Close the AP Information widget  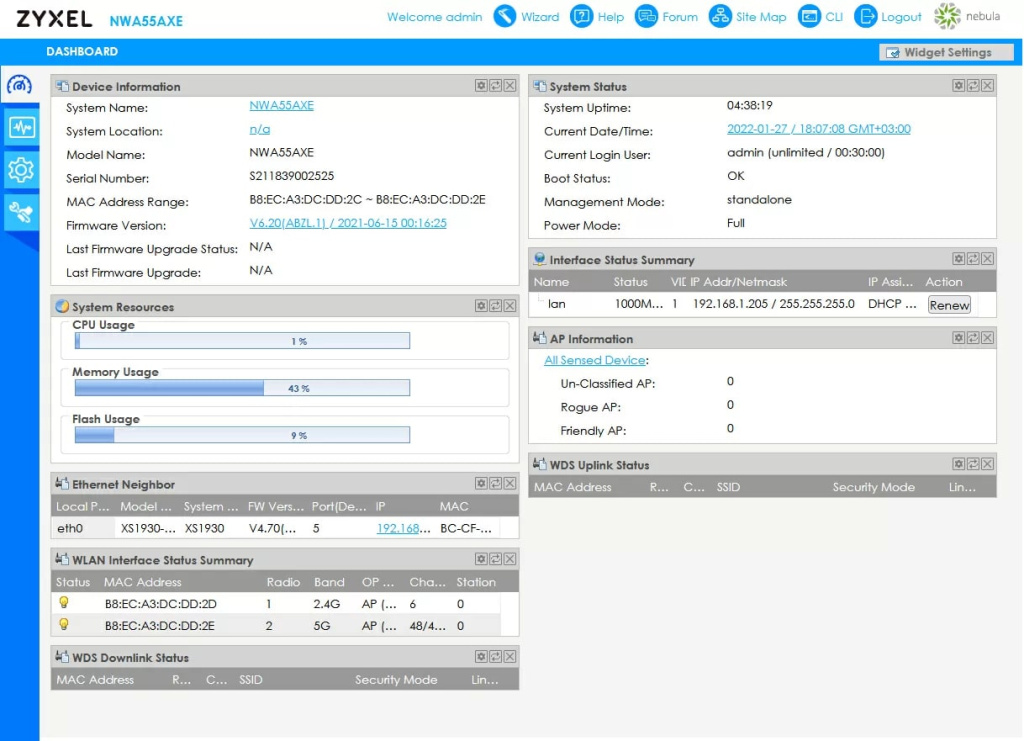point(987,338)
